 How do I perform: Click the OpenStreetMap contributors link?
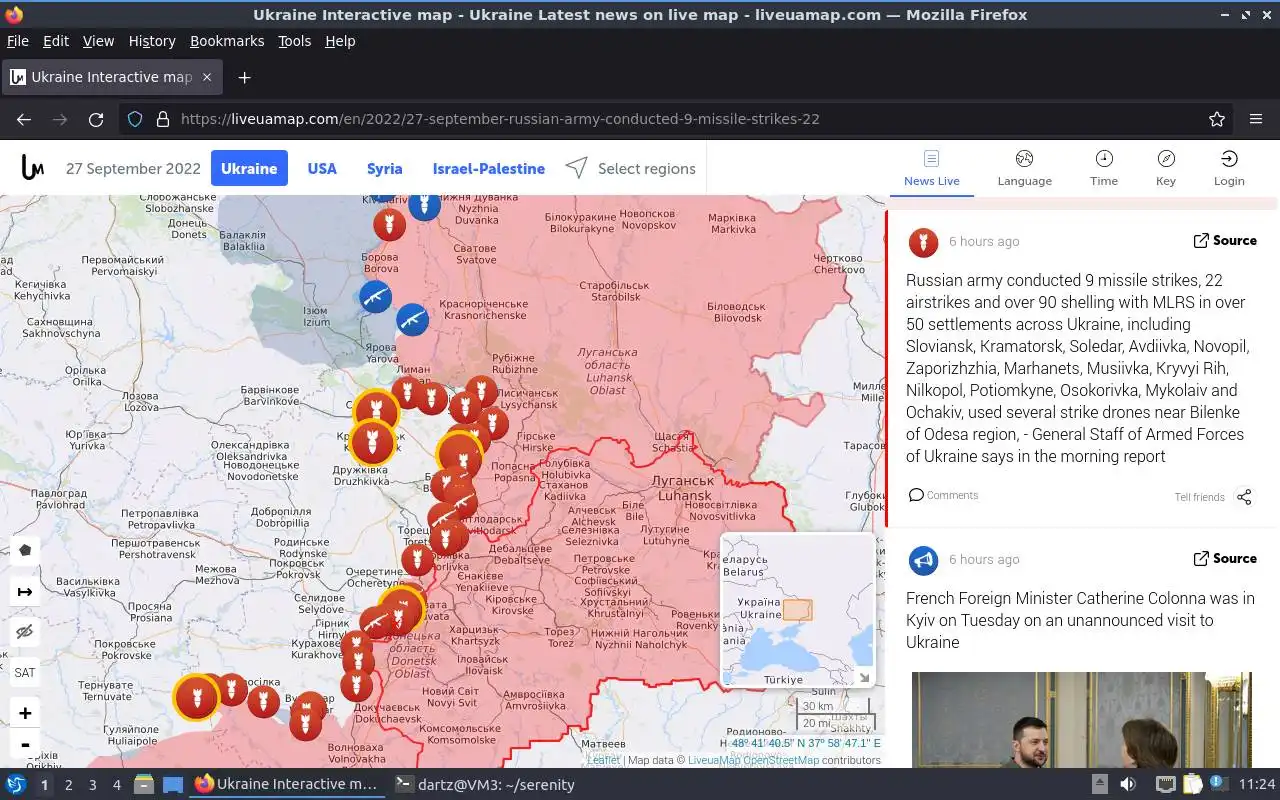tap(780, 760)
